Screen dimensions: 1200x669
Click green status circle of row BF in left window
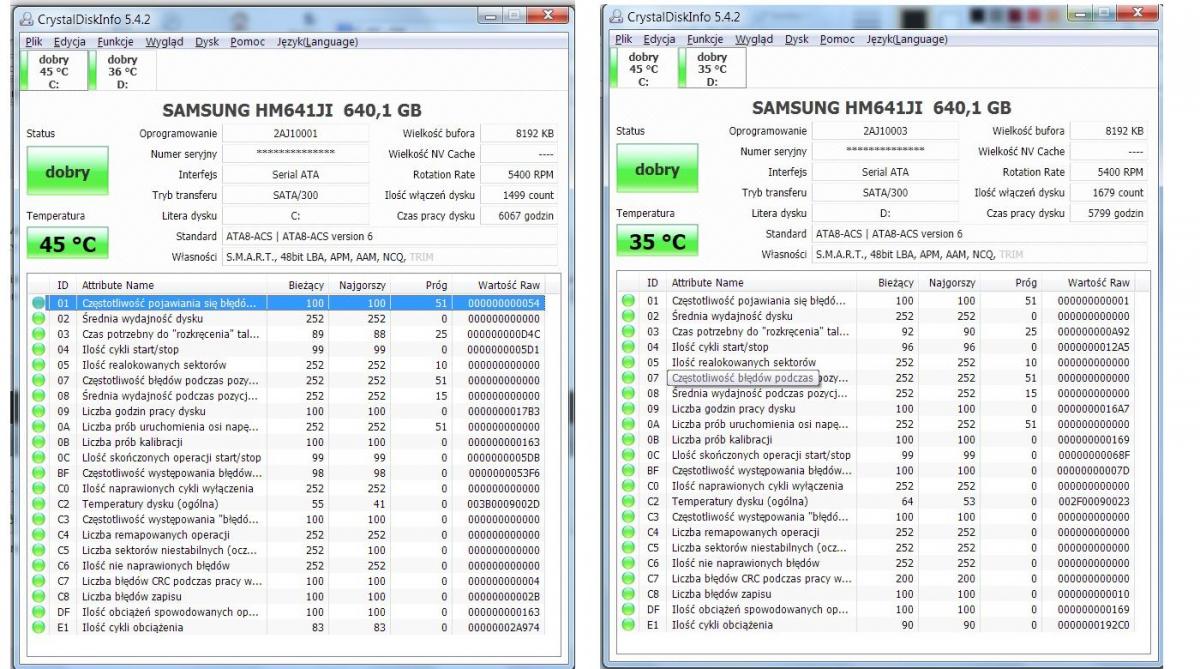click(39, 474)
